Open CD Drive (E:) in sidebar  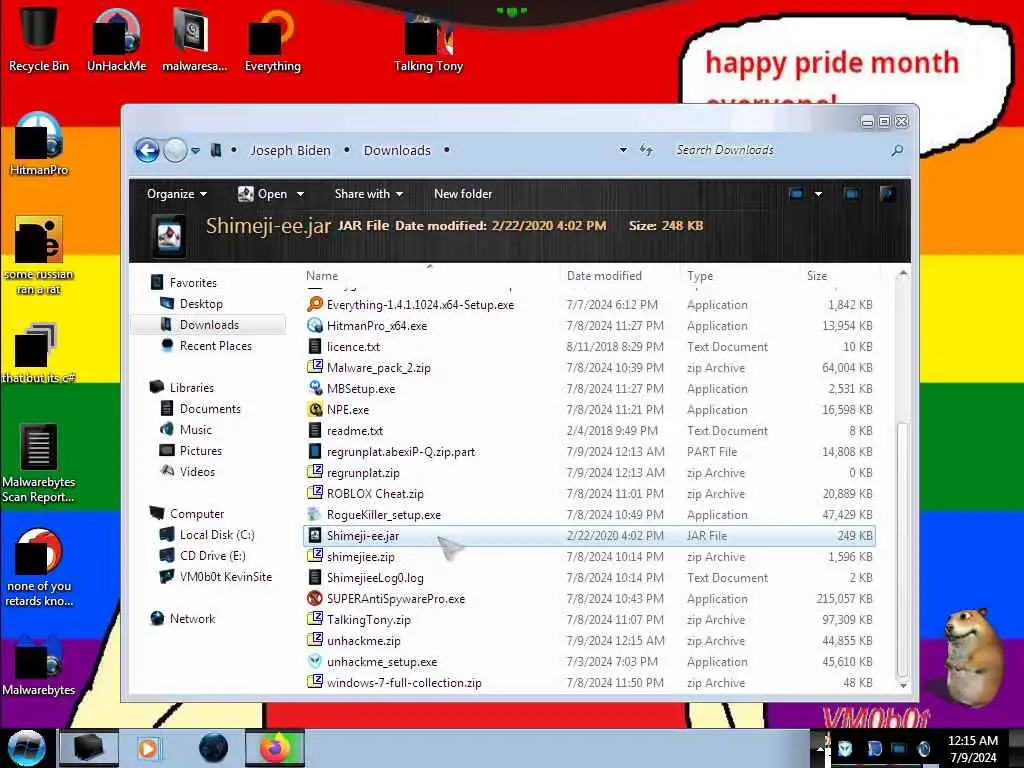point(212,556)
